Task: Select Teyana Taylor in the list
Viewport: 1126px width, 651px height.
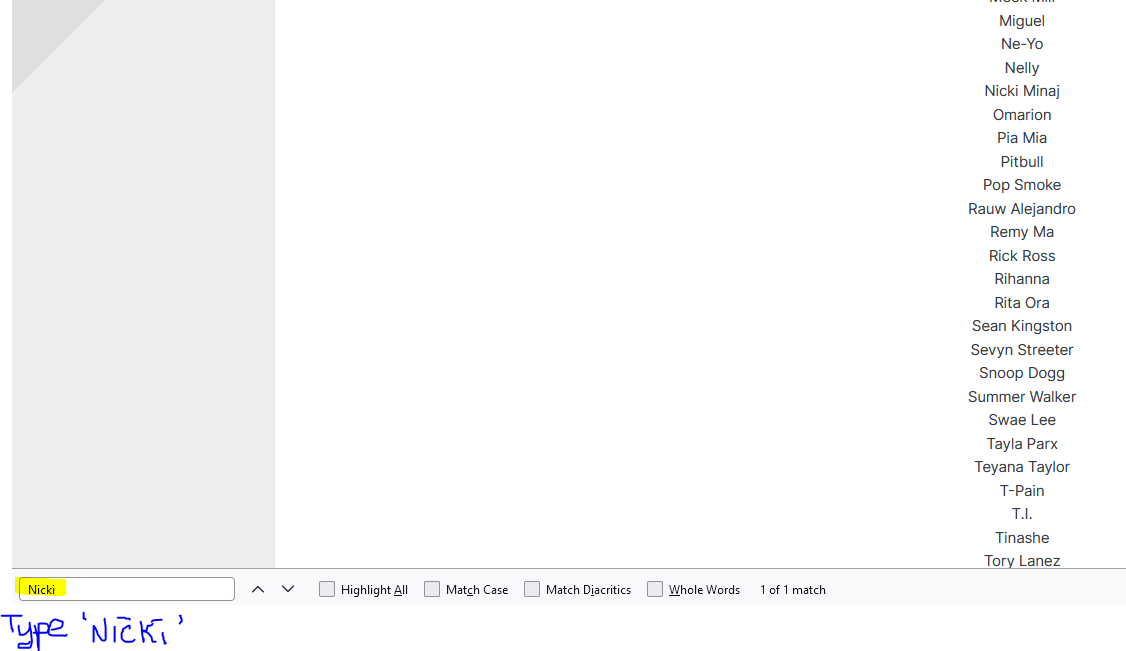Action: coord(1022,467)
